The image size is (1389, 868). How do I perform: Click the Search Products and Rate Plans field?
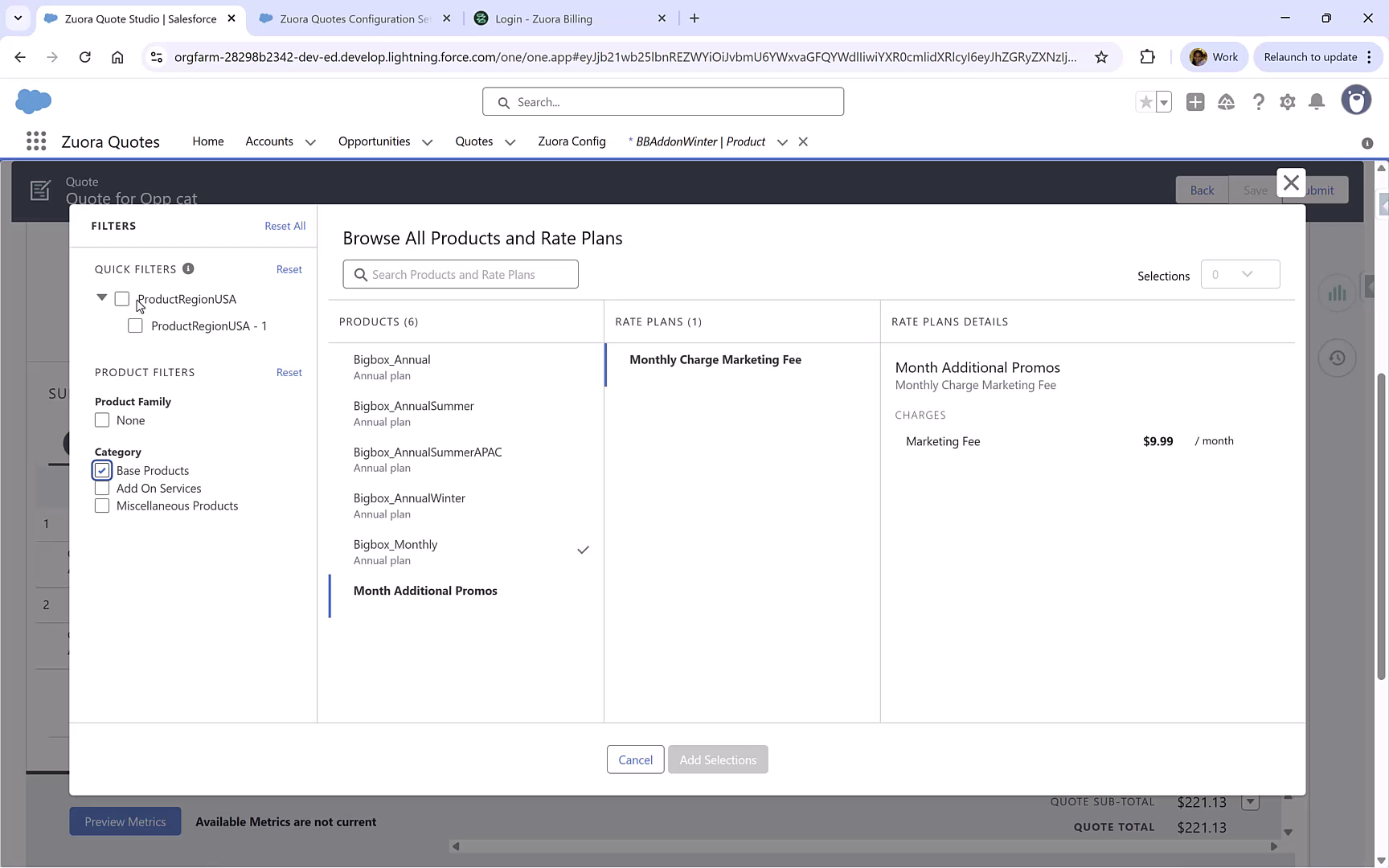(460, 274)
